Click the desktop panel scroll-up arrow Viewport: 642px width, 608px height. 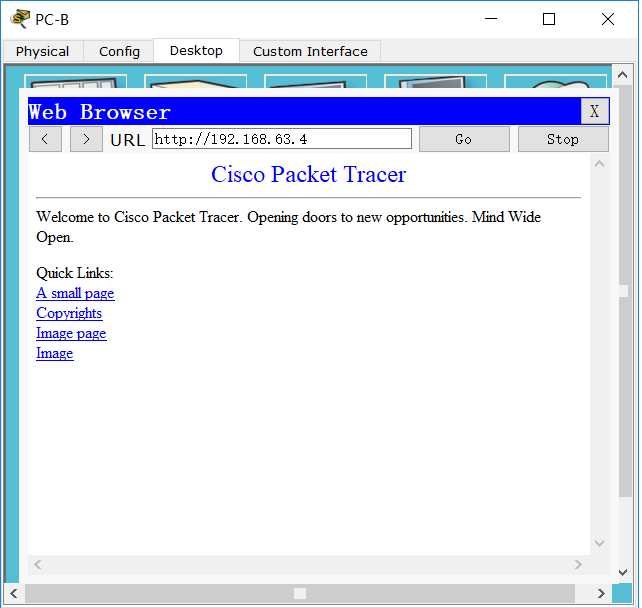click(622, 75)
